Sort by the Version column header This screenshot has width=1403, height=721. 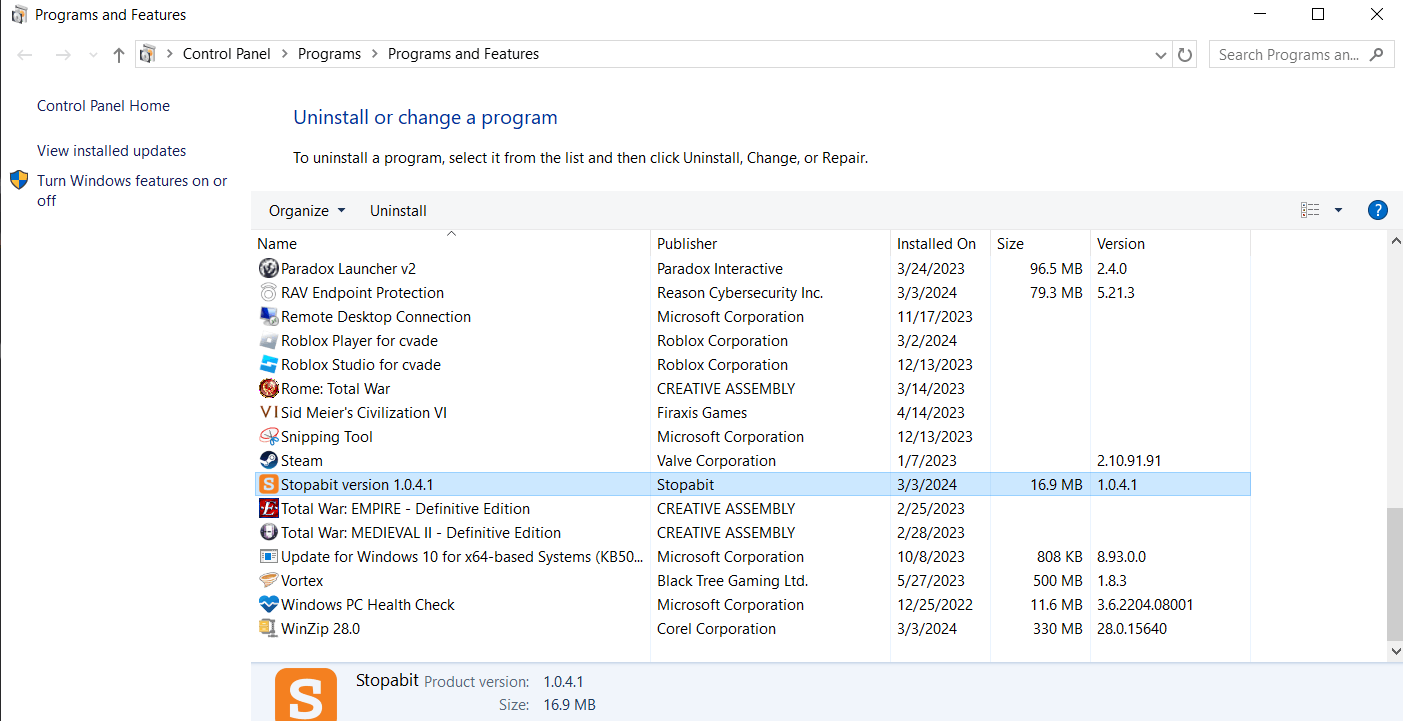coord(1170,243)
